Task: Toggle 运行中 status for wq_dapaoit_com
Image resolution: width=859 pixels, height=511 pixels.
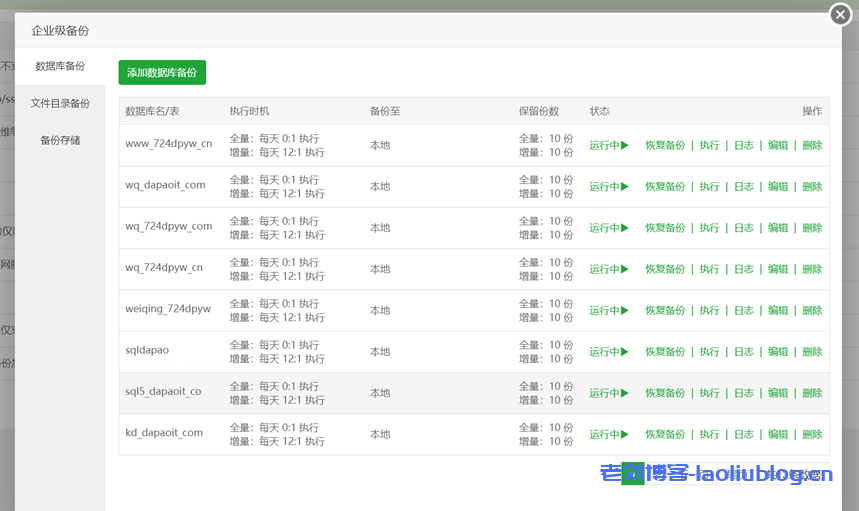Action: [608, 186]
